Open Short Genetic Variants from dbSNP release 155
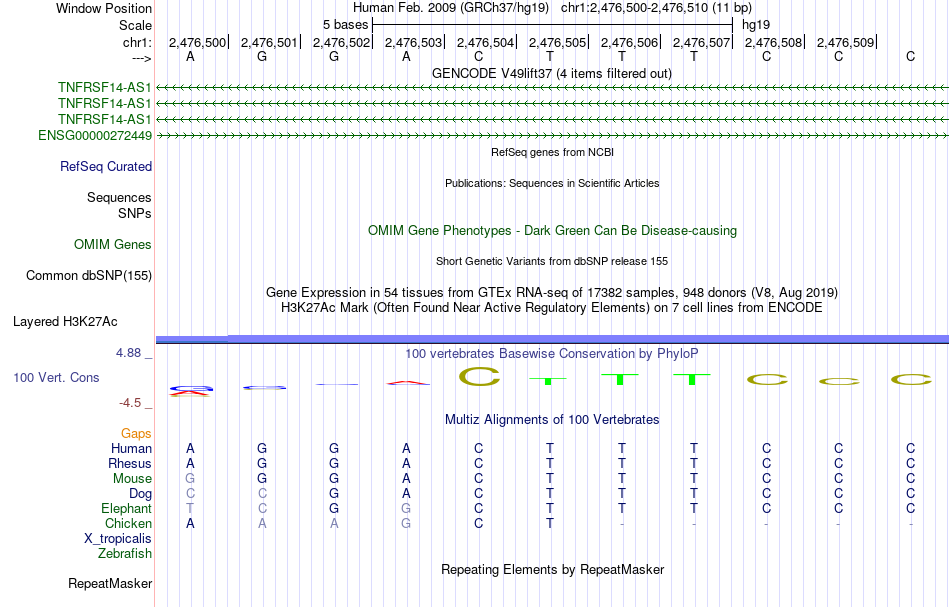950x607 pixels. click(552, 262)
